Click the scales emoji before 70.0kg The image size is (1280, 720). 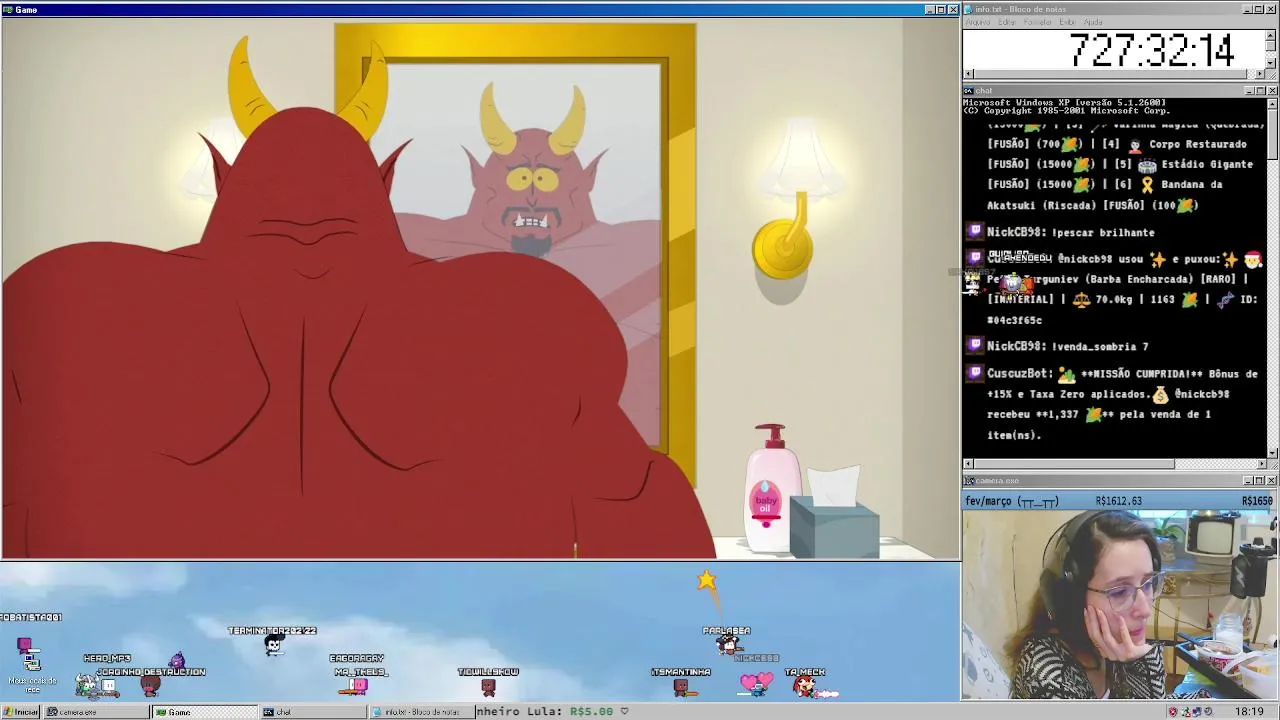pos(1081,299)
